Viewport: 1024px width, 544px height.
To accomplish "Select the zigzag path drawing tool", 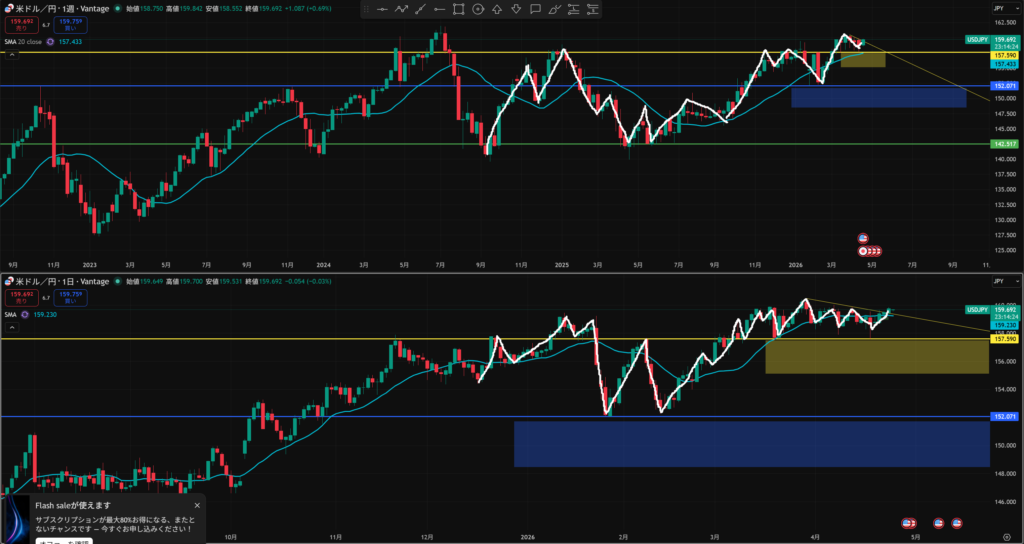I will [x=401, y=9].
